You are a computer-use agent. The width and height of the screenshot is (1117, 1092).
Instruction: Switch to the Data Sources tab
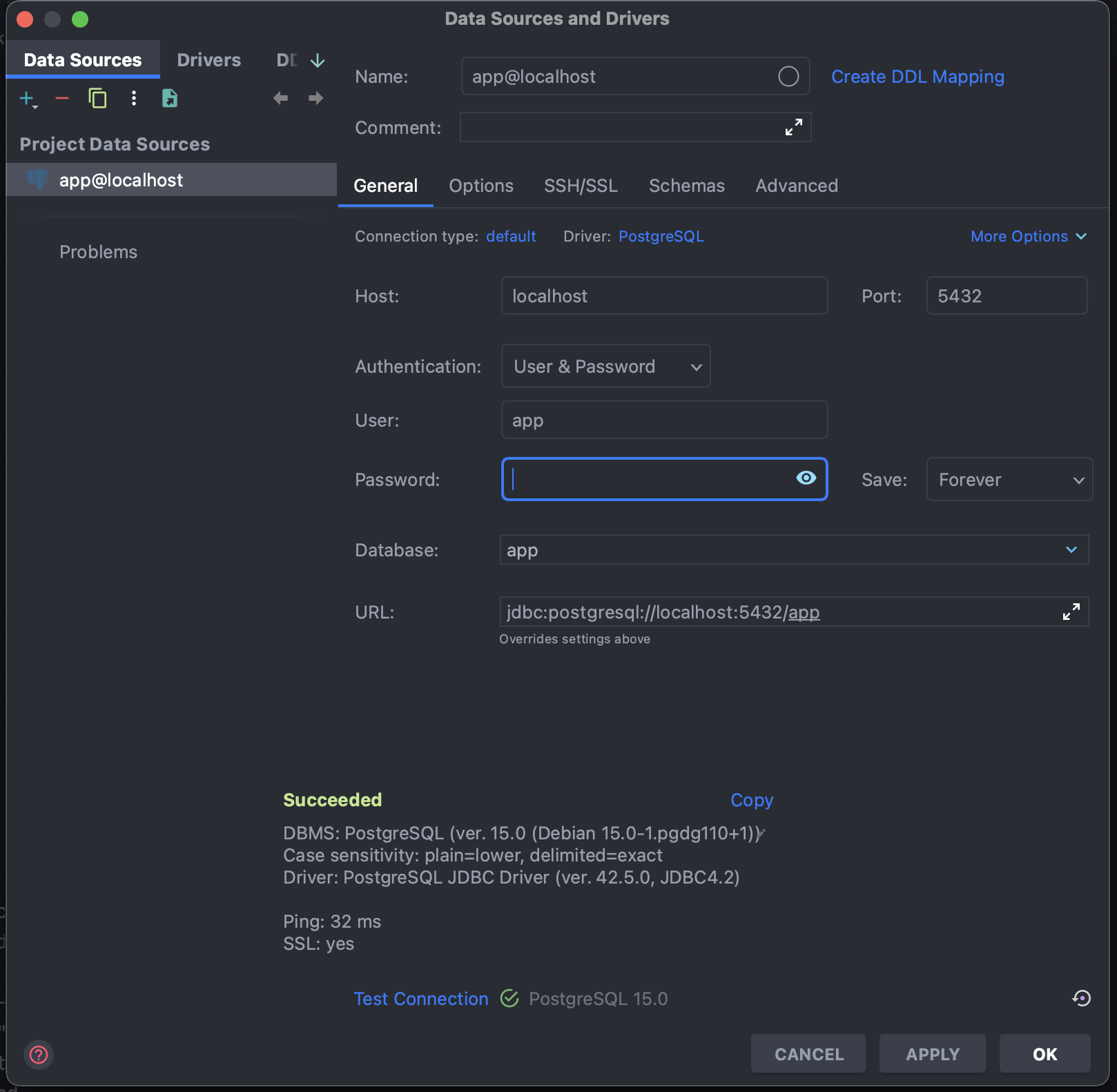(83, 60)
